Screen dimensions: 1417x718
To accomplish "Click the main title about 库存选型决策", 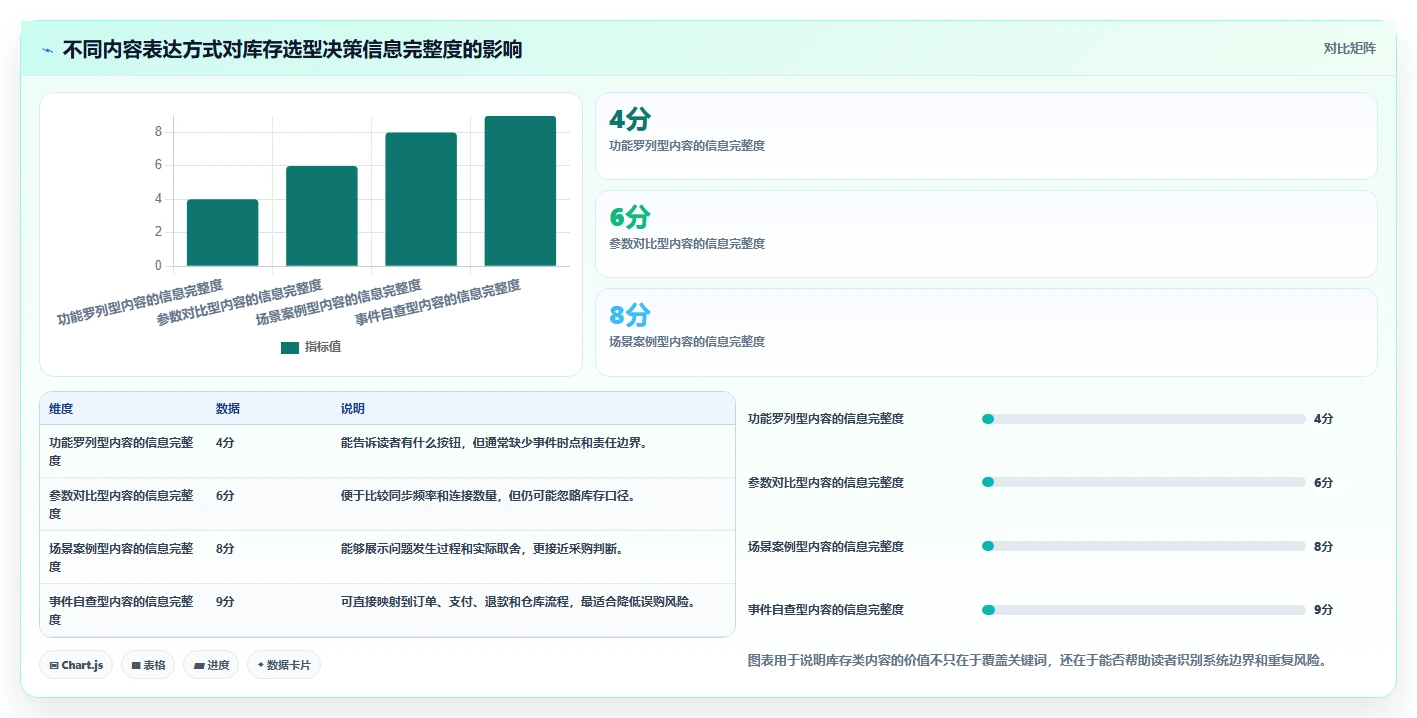I will click(x=292, y=50).
